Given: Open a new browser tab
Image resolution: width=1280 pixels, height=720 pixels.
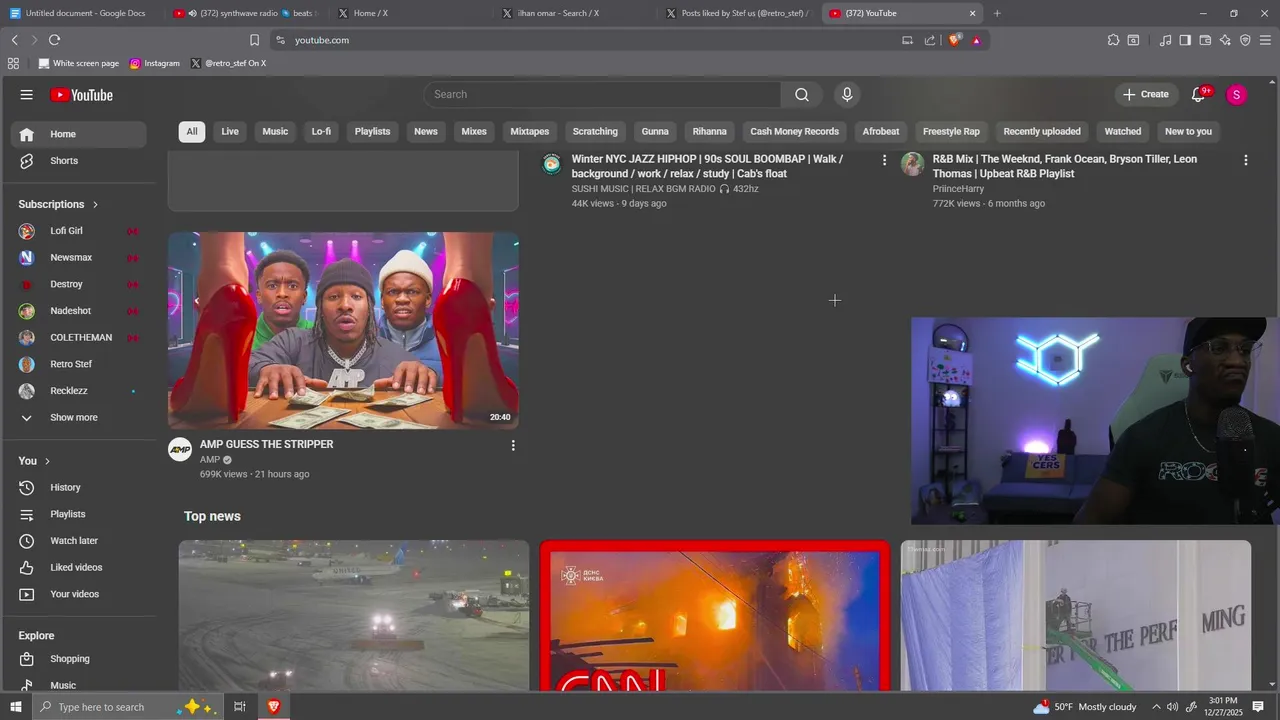Looking at the screenshot, I should pyautogui.click(x=997, y=13).
